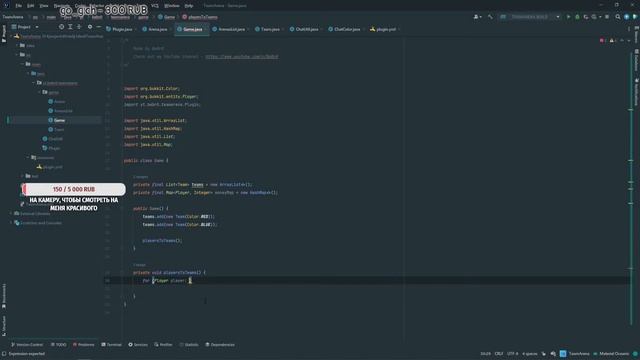Select the Game.java editor tab
Image resolution: width=640 pixels, height=360 pixels.
tap(192, 29)
